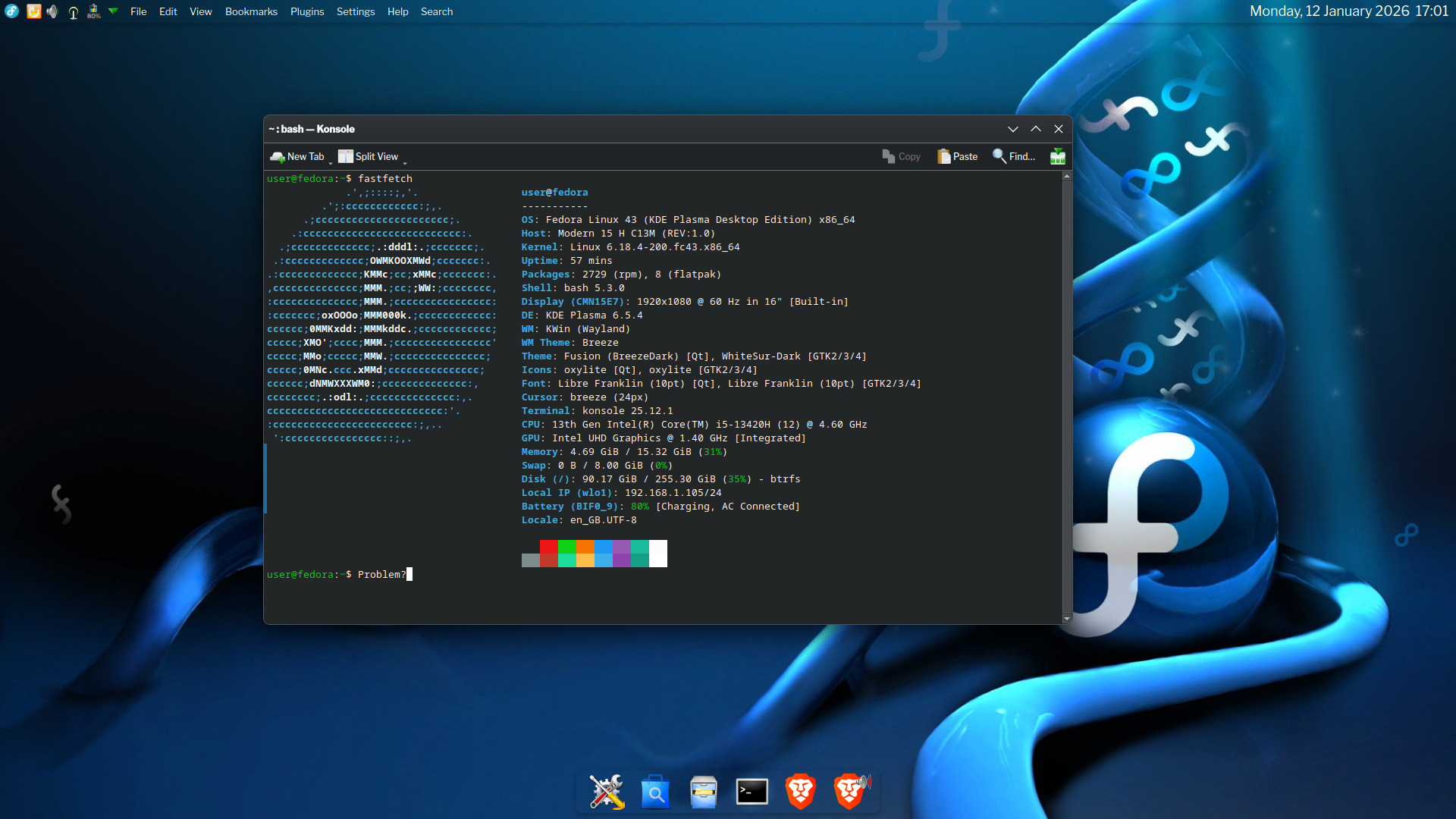Viewport: 1456px width, 819px height.
Task: Open the Bookmarks menu
Action: (251, 11)
